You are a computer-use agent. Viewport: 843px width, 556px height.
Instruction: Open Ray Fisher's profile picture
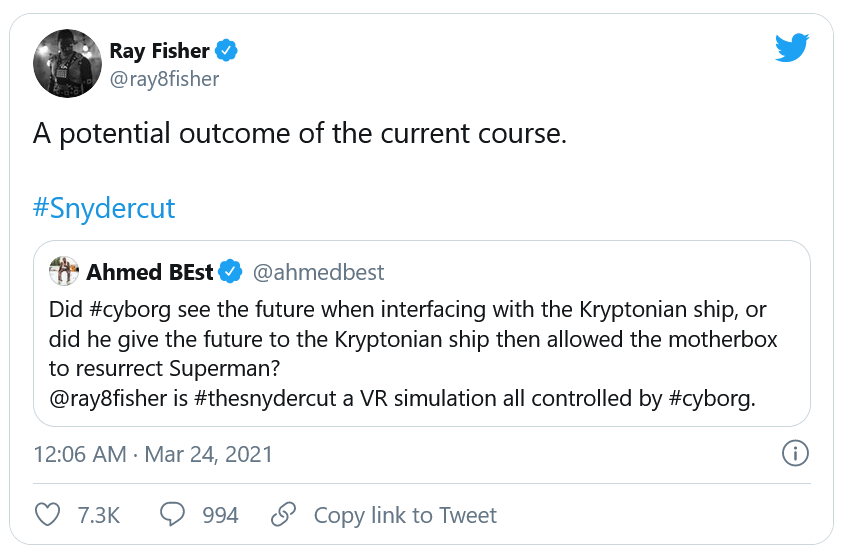coord(68,63)
